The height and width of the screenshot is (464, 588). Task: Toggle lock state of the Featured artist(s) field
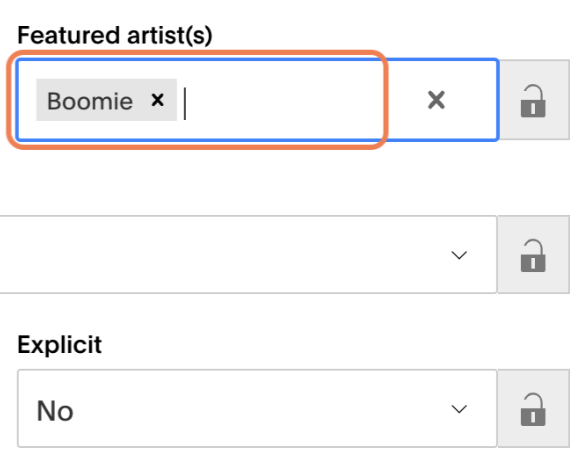point(534,100)
